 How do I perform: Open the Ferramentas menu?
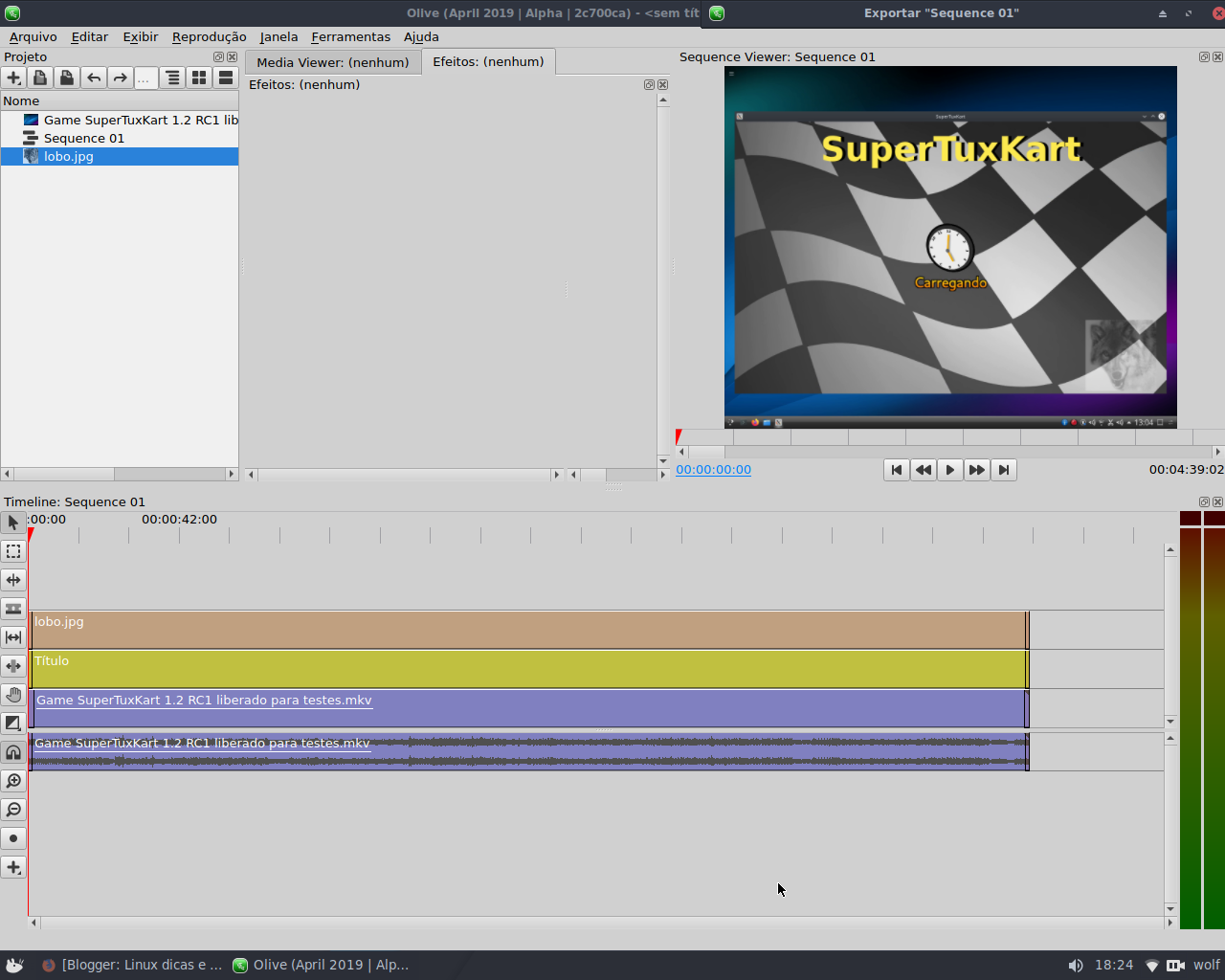pyautogui.click(x=350, y=36)
